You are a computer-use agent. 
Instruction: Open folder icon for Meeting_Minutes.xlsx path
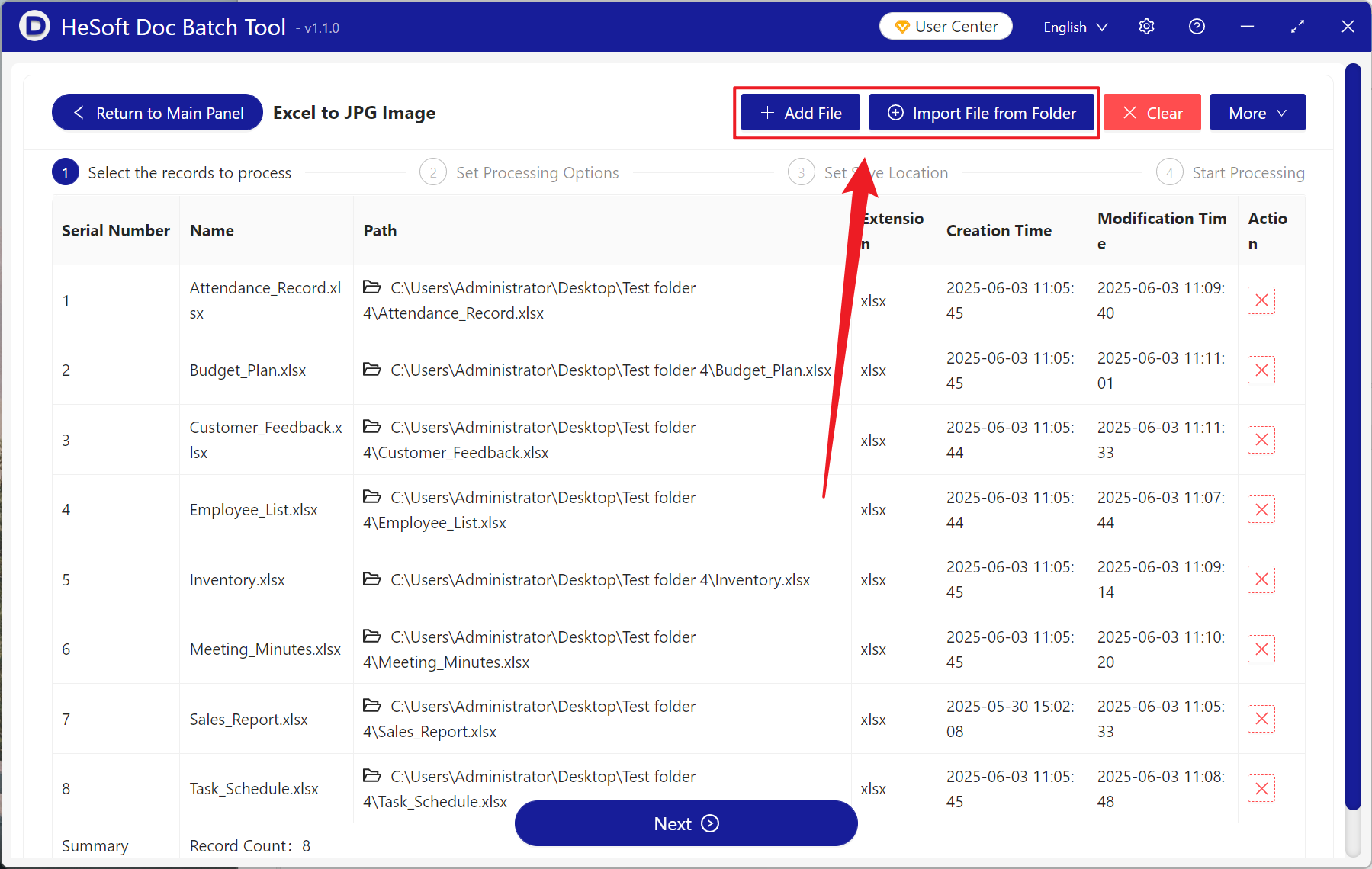pos(372,637)
